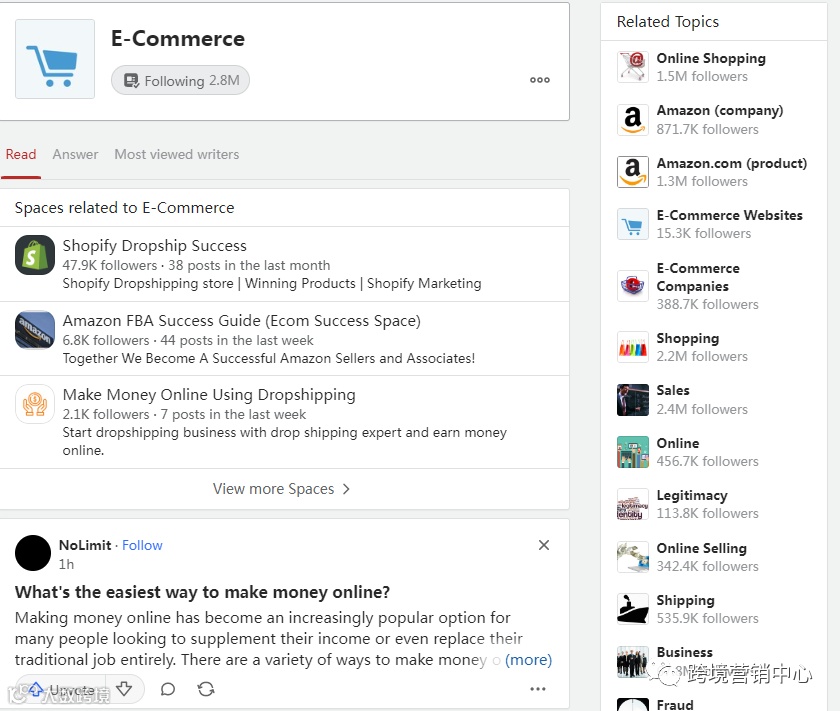The width and height of the screenshot is (840, 711).
Task: Open the Most viewed writers tab
Action: click(177, 154)
